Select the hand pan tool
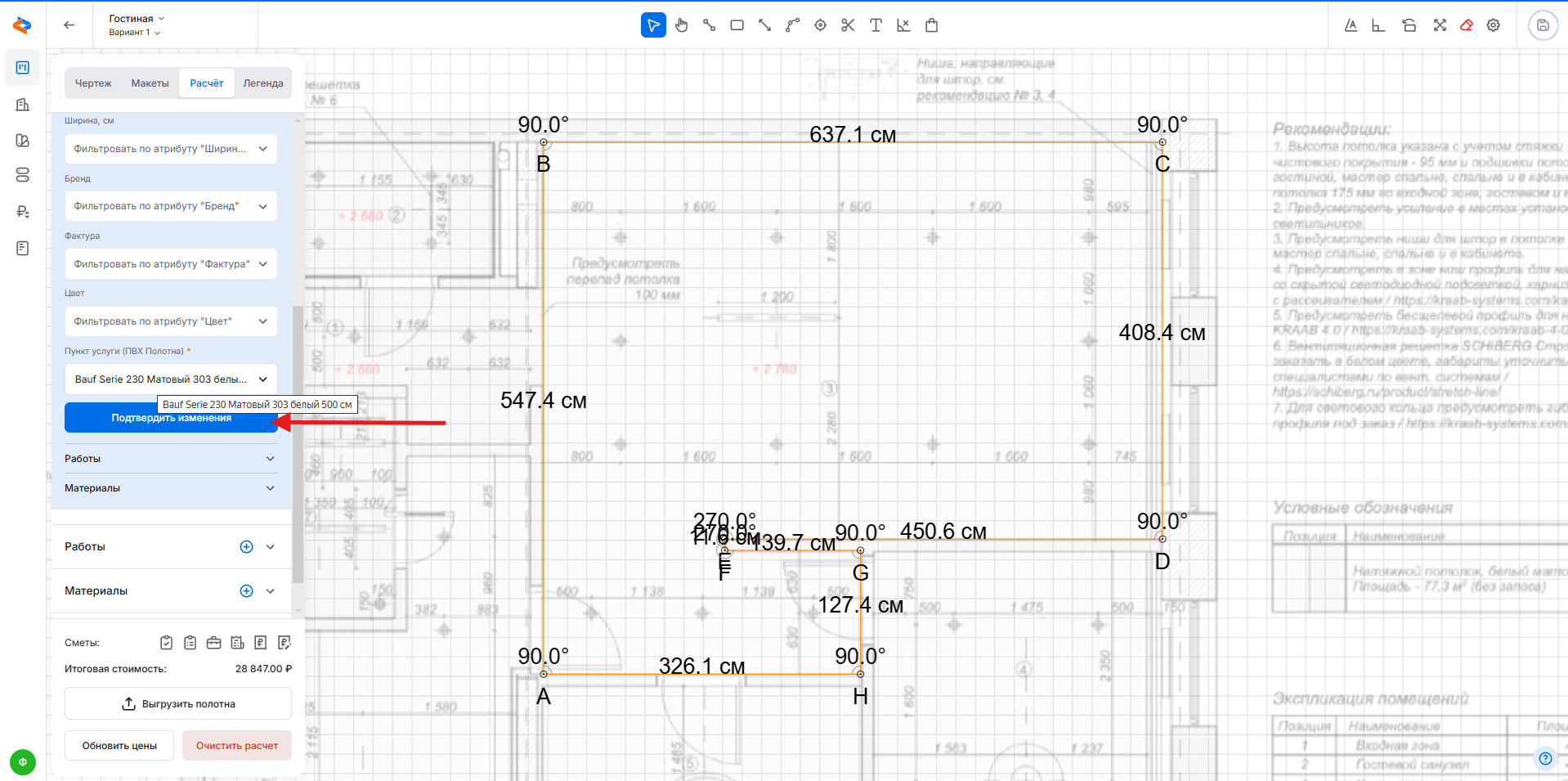 (x=682, y=25)
